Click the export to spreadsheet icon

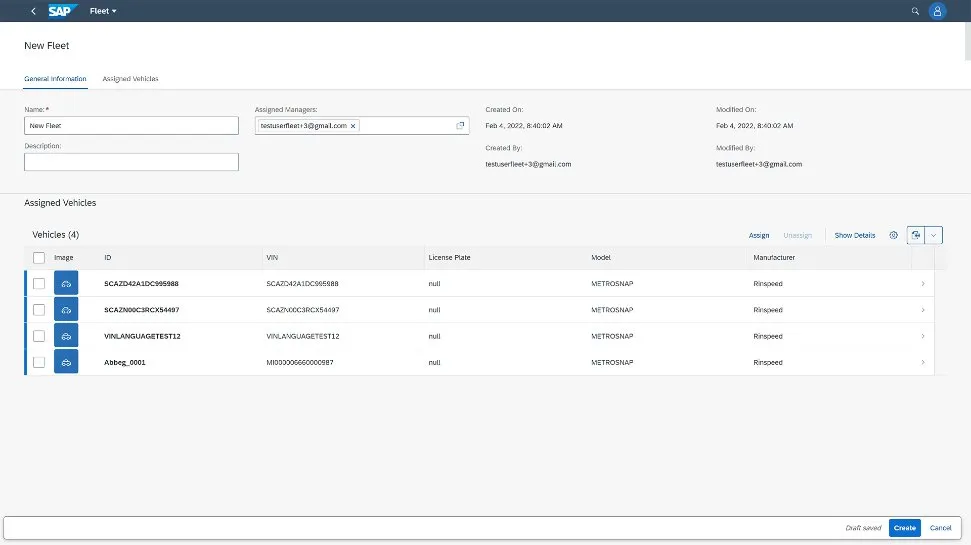click(915, 235)
